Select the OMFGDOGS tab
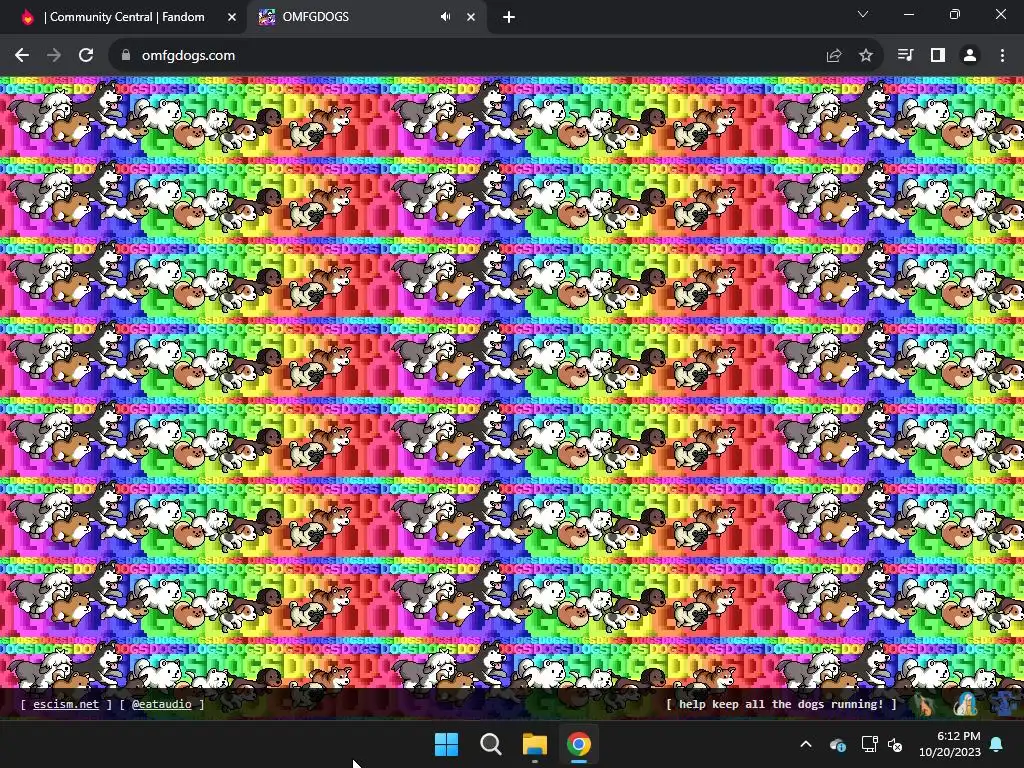Image resolution: width=1024 pixels, height=768 pixels. tap(366, 17)
